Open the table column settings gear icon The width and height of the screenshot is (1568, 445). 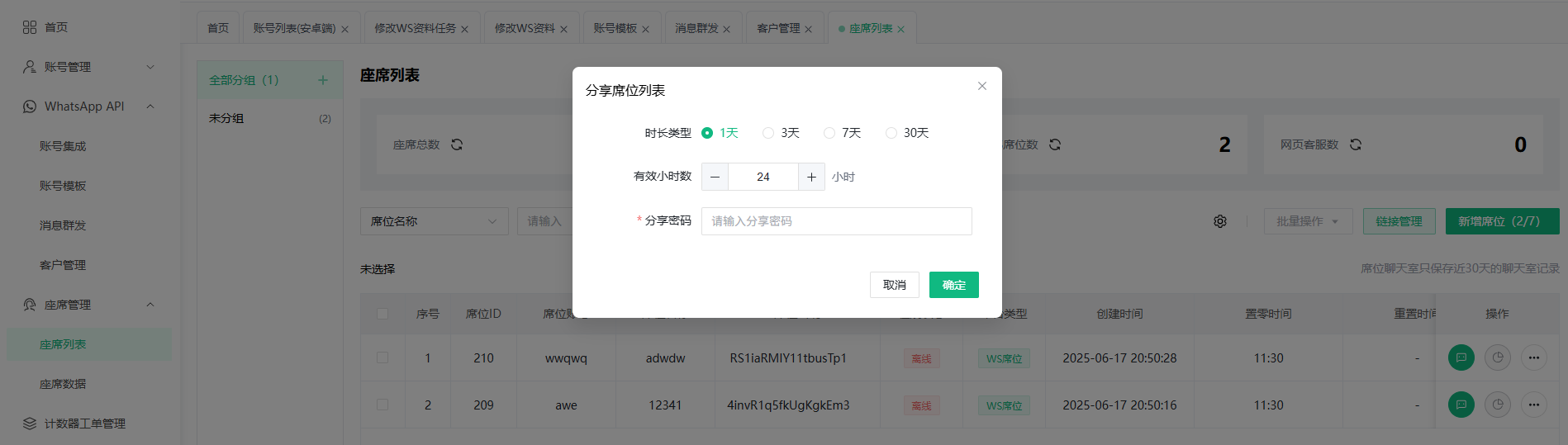click(x=1220, y=221)
